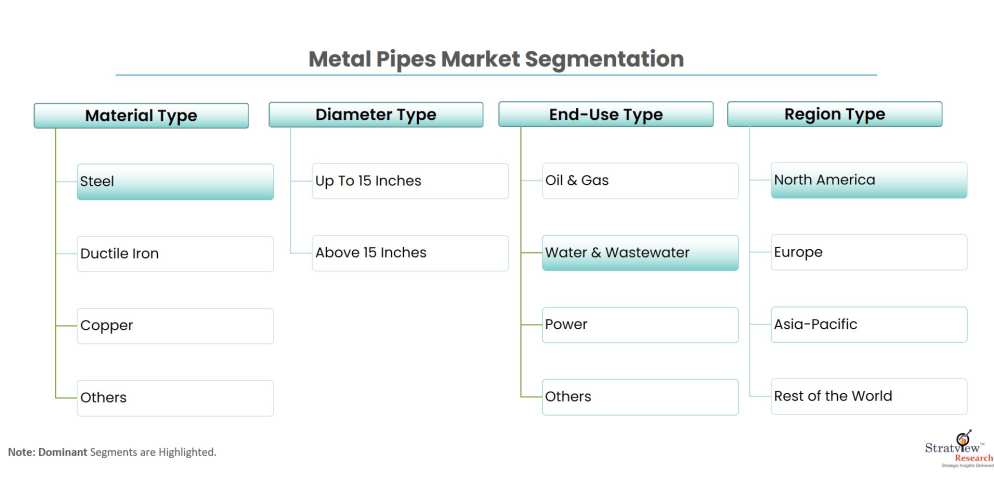
Task: Click Others under End-Use Type
Action: [x=640, y=397]
